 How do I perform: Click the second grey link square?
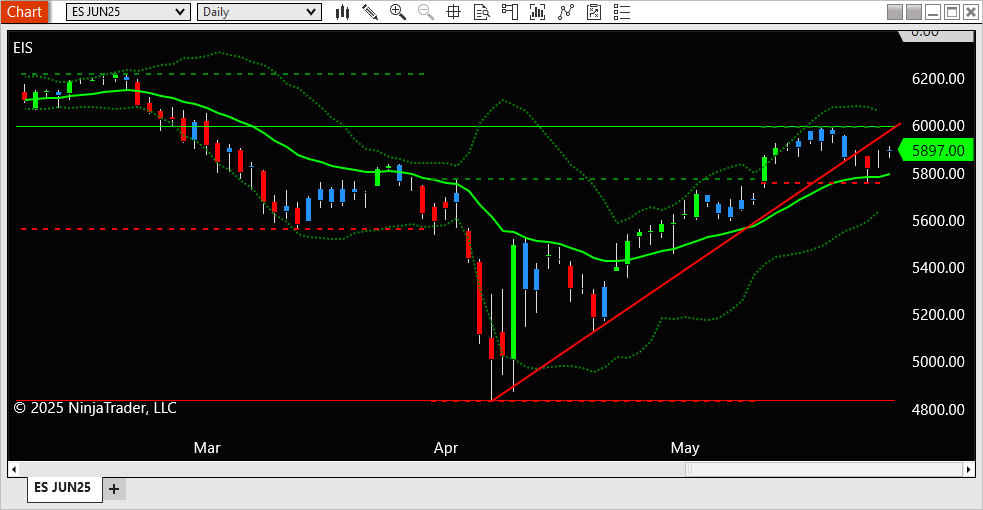[914, 12]
